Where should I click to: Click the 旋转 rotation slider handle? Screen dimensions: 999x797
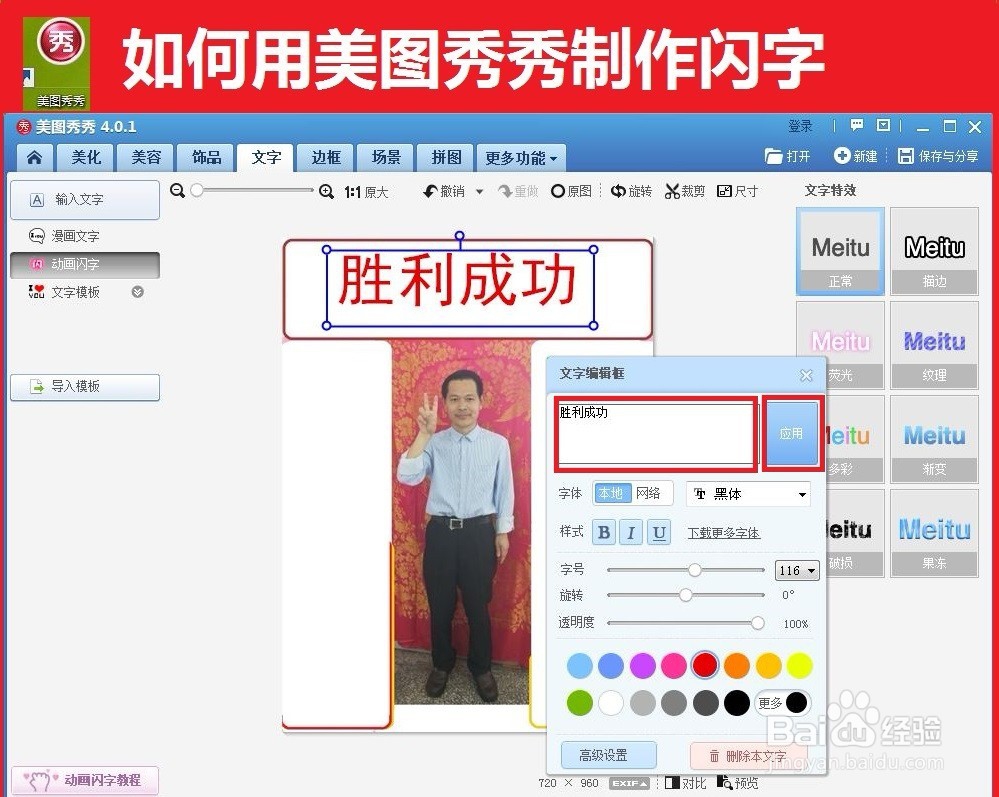tap(686, 595)
